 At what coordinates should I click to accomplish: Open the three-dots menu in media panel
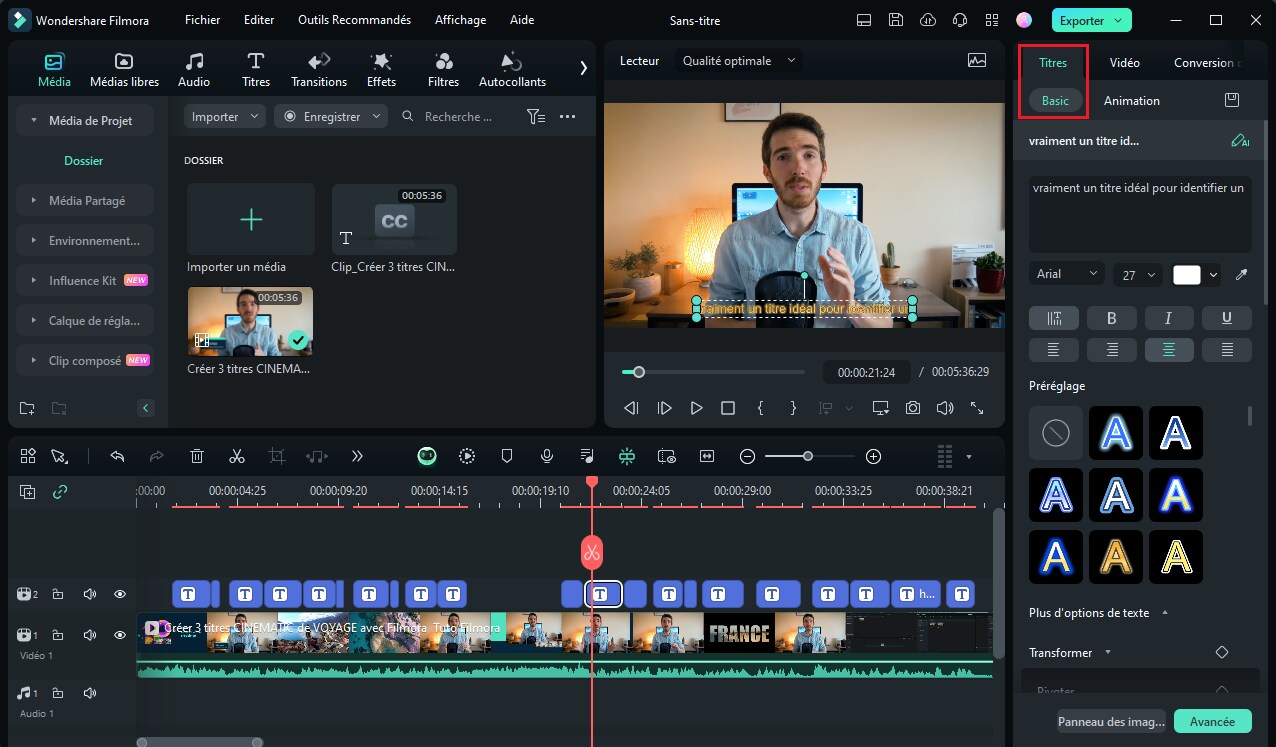(568, 117)
